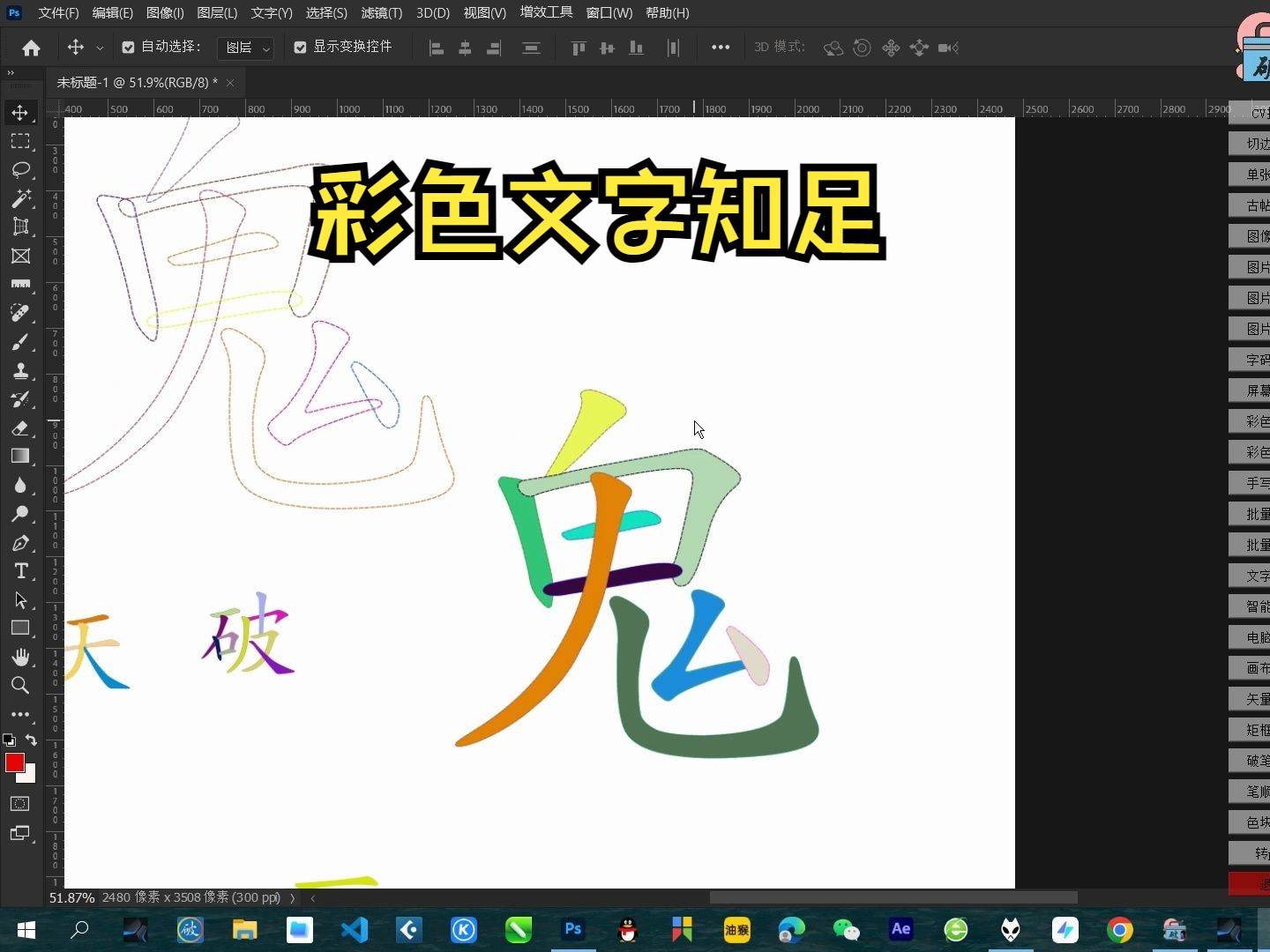1270x952 pixels.
Task: Select the Frame tool
Action: (20, 256)
